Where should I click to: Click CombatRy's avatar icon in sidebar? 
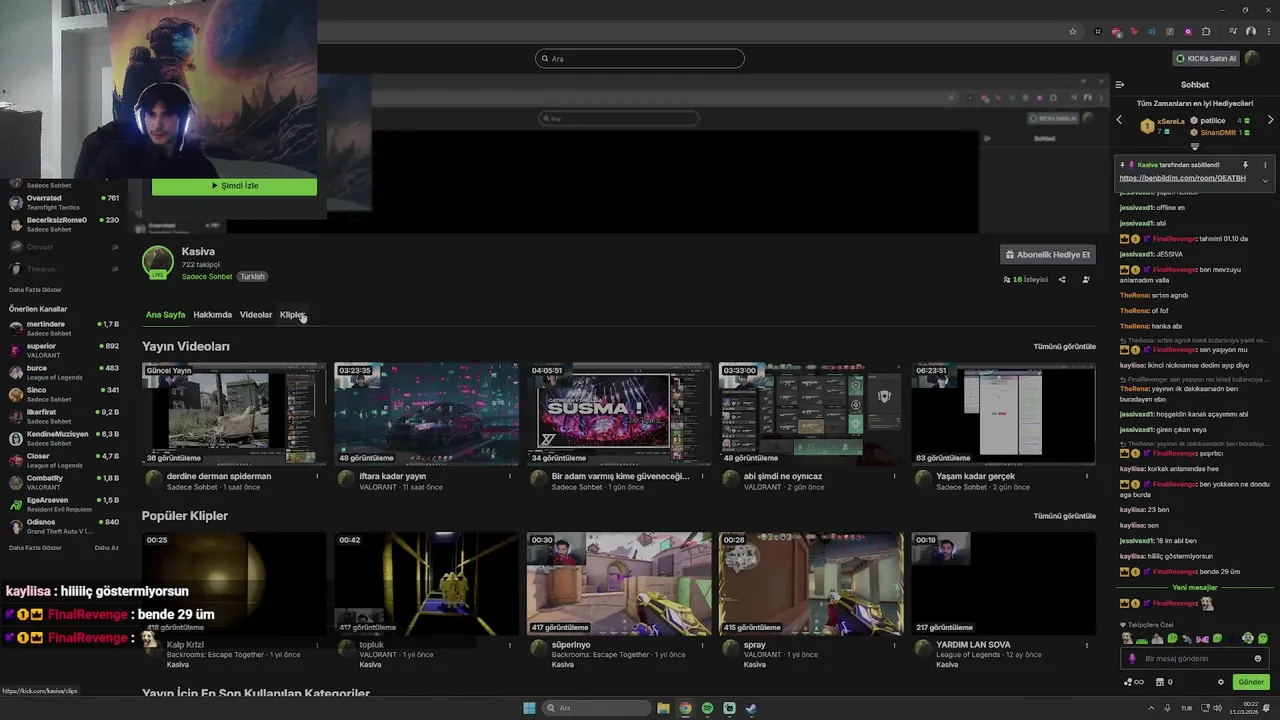coord(15,482)
